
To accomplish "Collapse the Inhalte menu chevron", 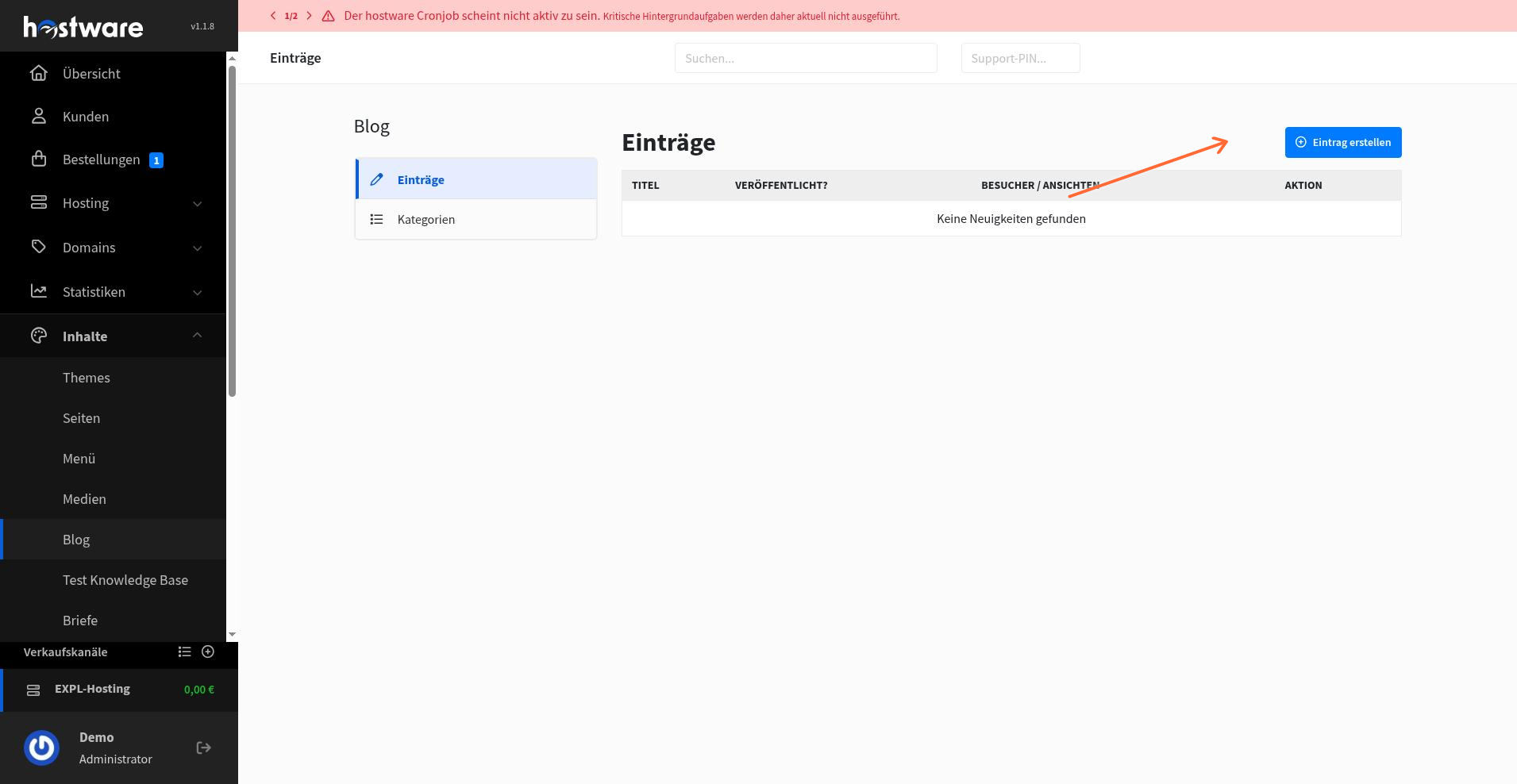I will click(x=197, y=335).
